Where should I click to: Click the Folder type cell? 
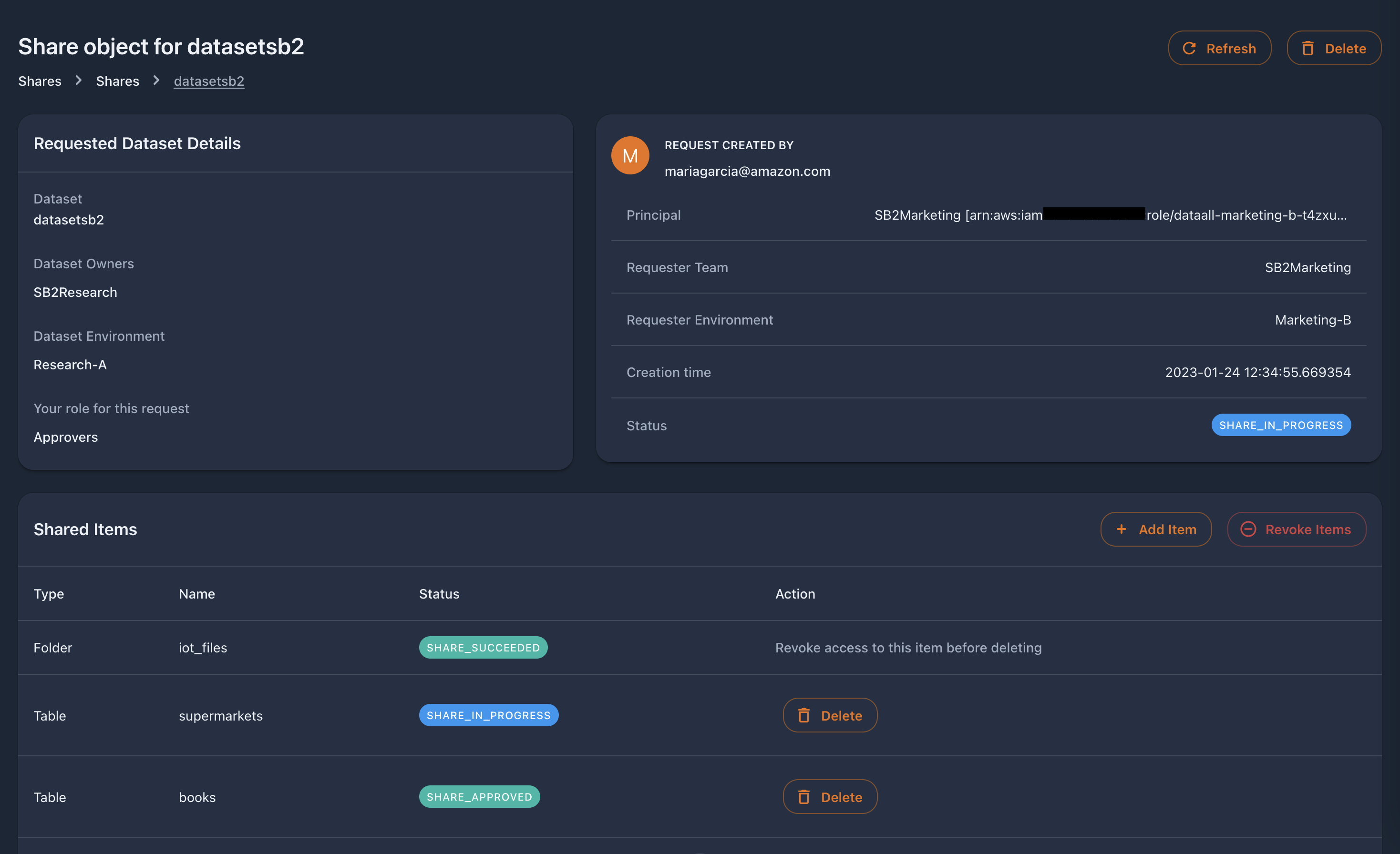point(53,648)
